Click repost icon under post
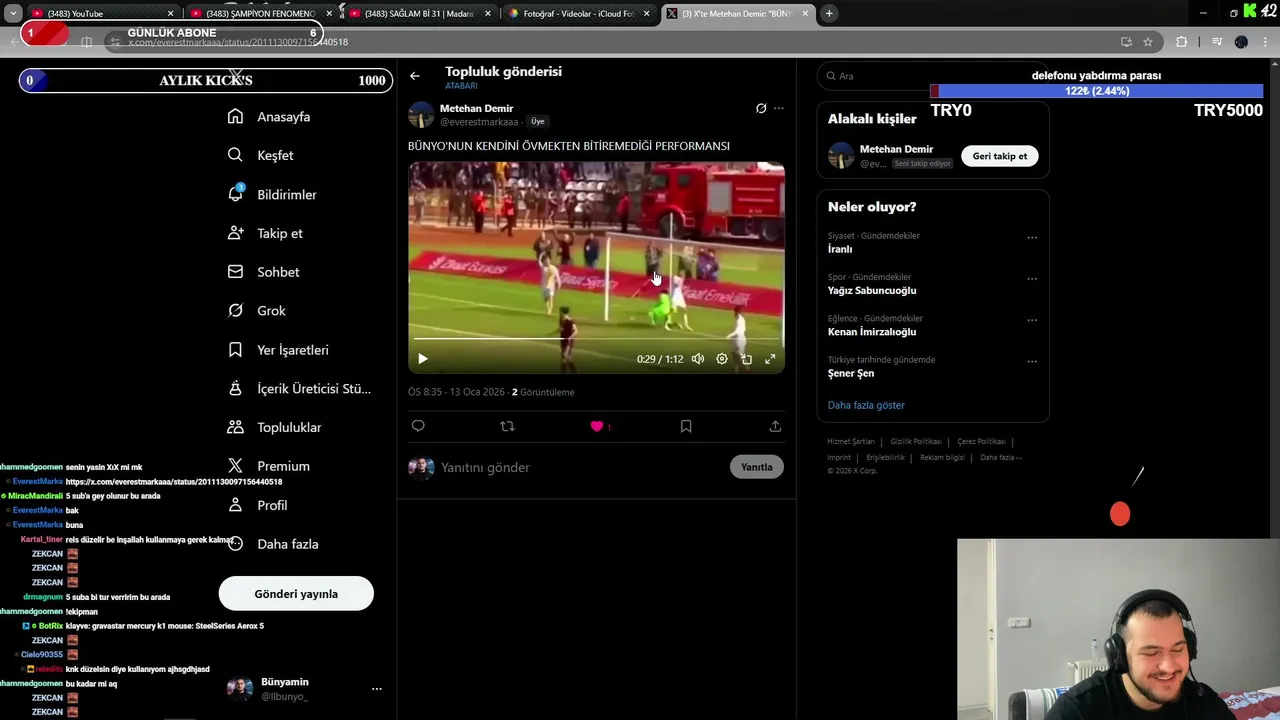The height and width of the screenshot is (720, 1280). 507,426
